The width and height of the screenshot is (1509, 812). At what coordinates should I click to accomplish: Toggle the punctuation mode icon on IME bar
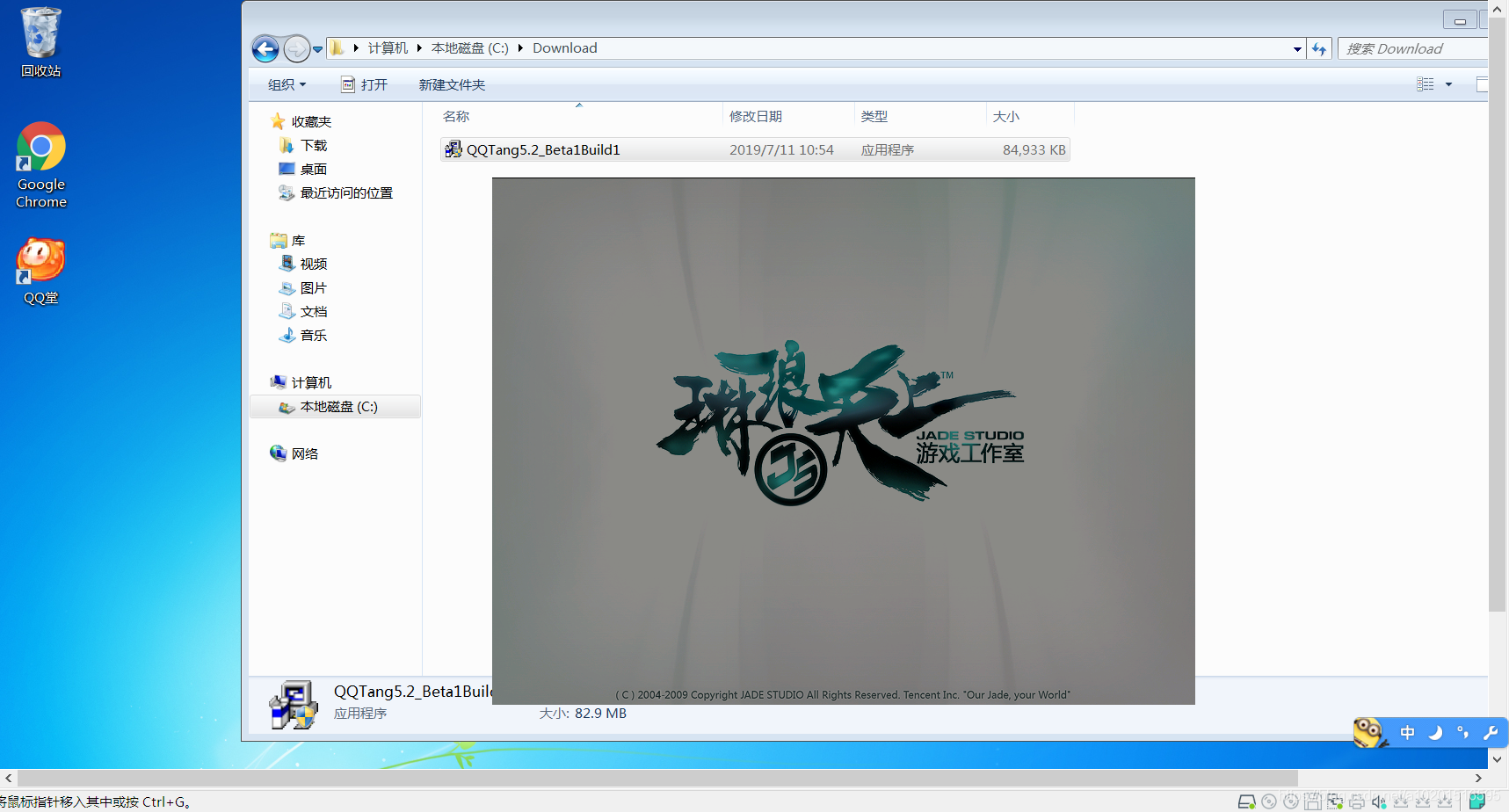[1462, 733]
